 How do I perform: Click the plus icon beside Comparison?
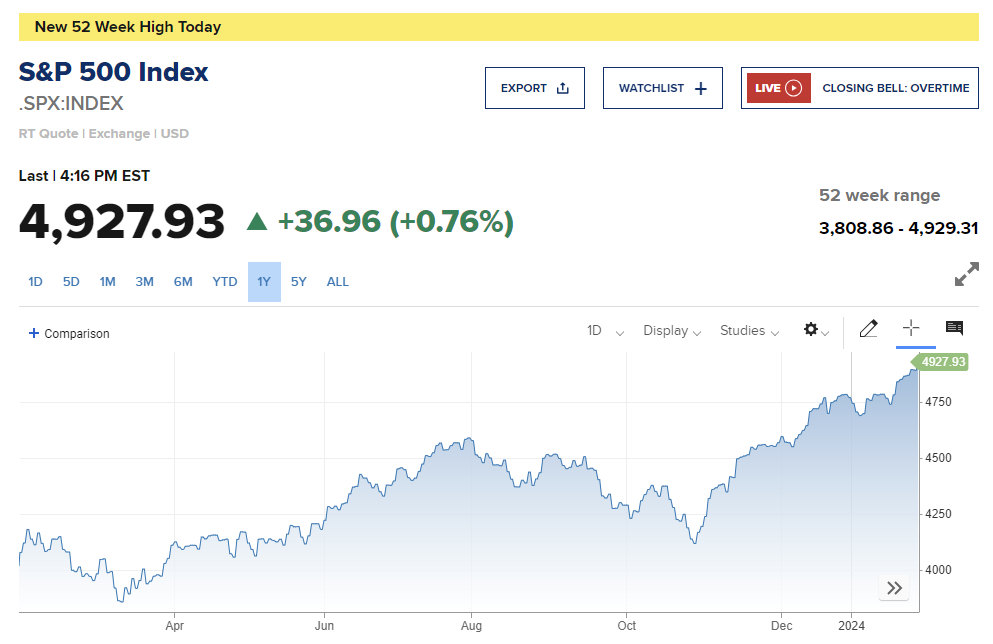coord(34,333)
